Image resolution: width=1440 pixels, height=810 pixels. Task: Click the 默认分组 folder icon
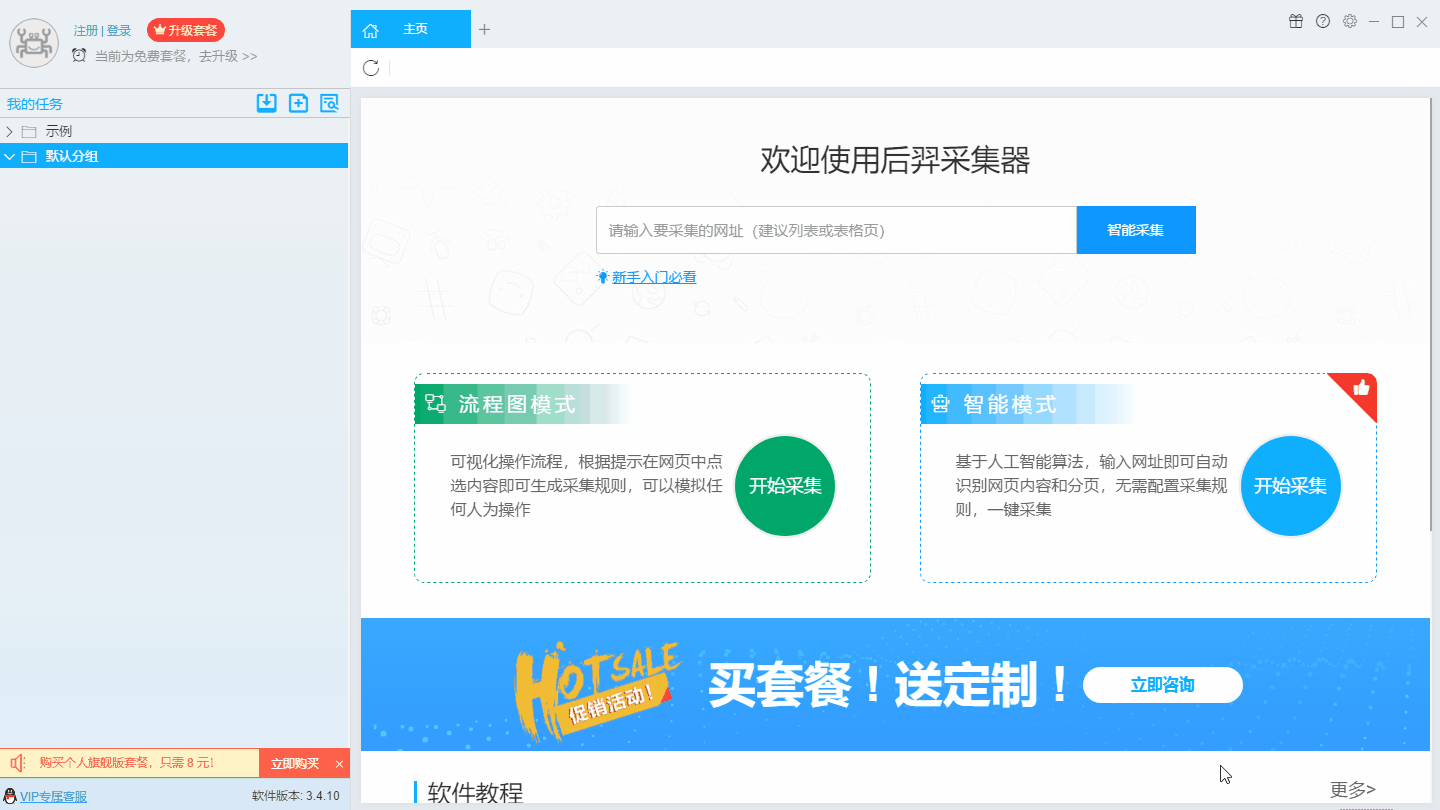pyautogui.click(x=29, y=156)
